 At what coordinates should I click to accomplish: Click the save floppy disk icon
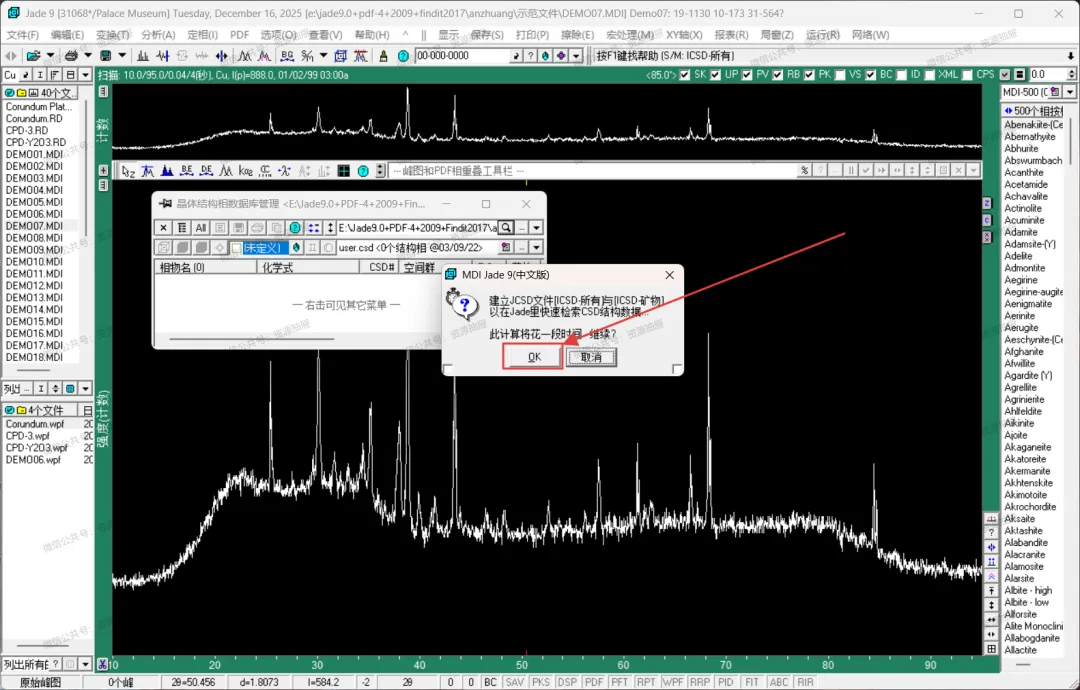click(x=105, y=56)
